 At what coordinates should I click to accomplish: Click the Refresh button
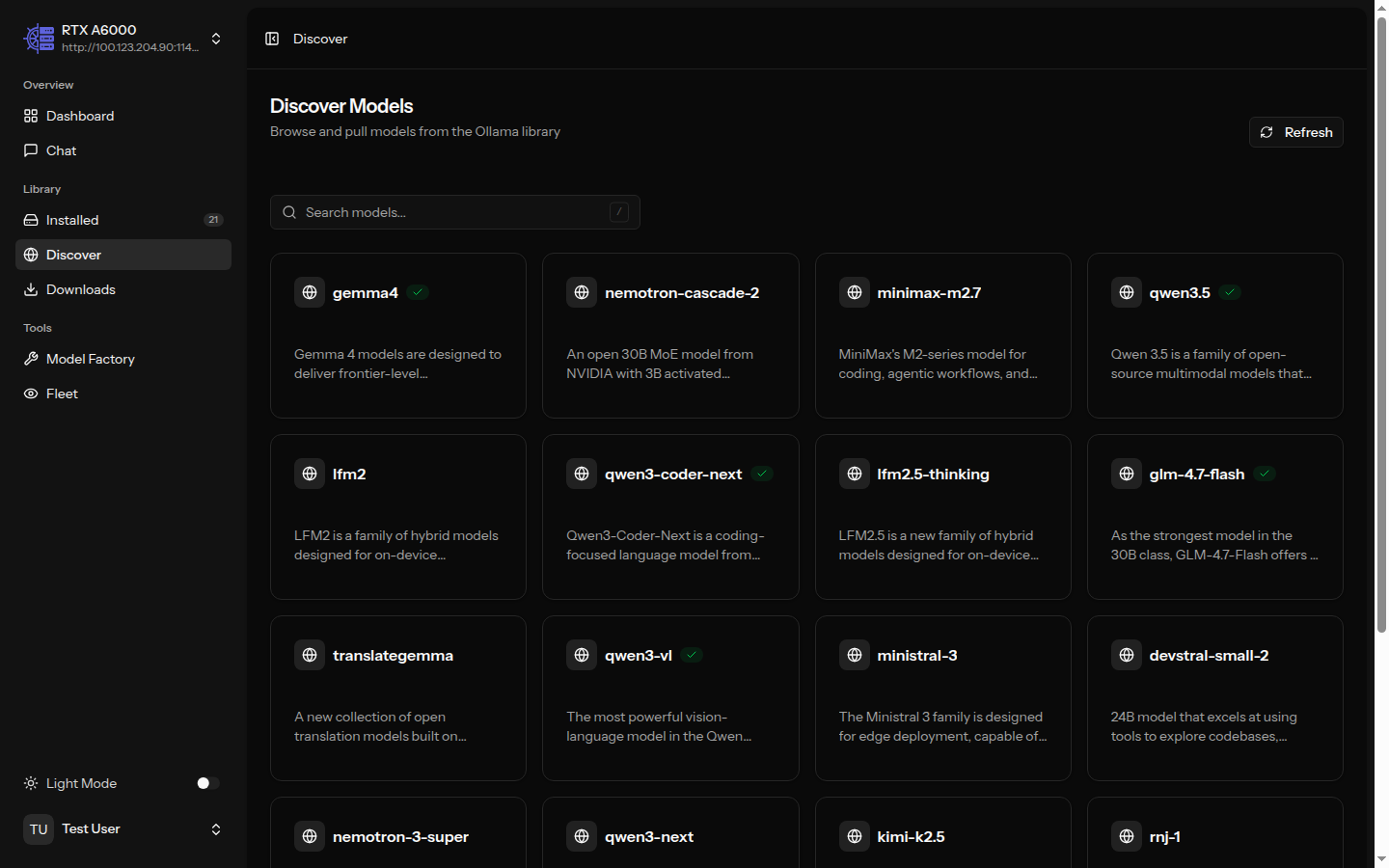(1295, 132)
